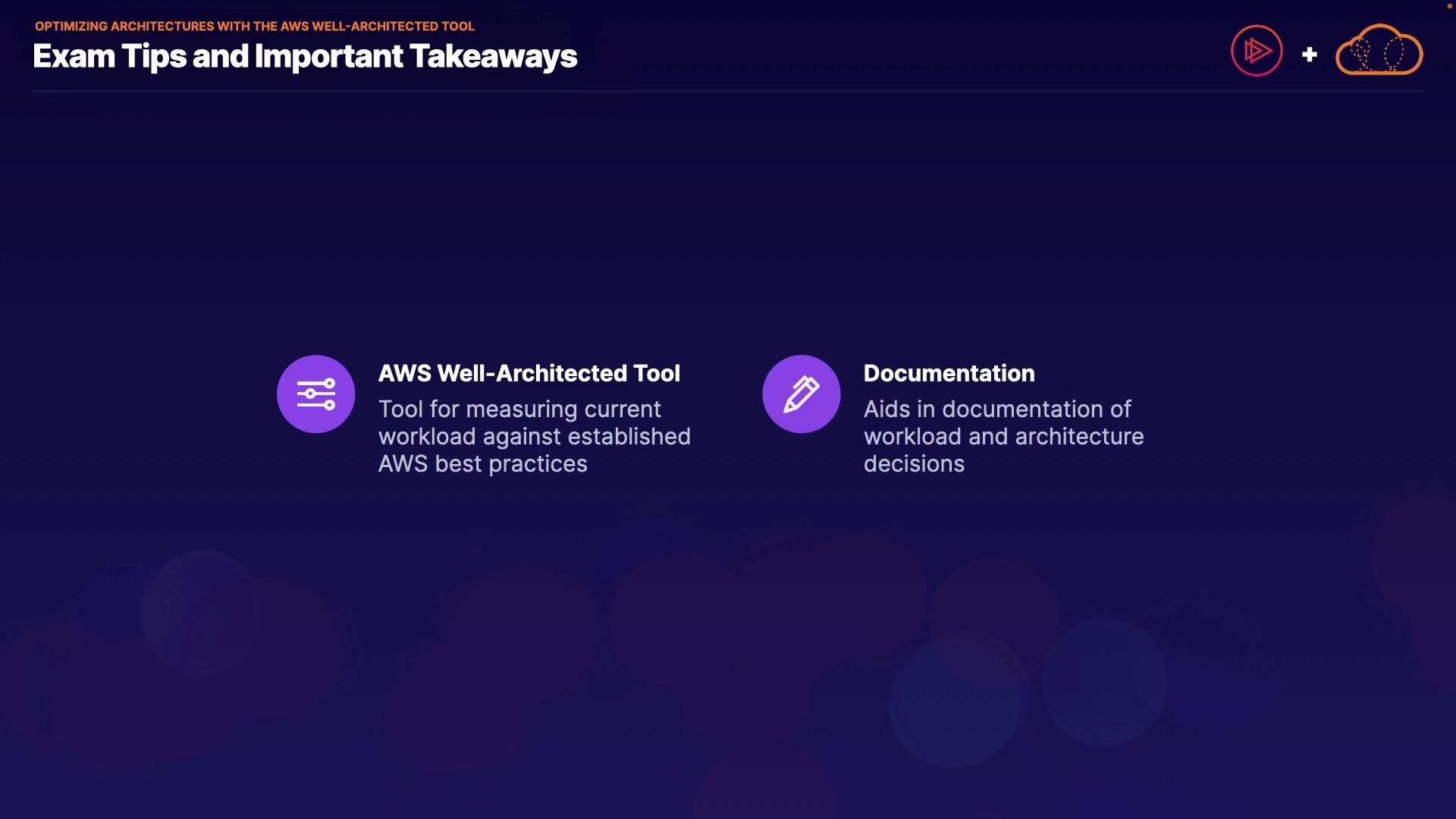Viewport: 1456px width, 819px height.
Task: Click 'WELL-ARCHITECTED TOOL' in the orange subtitle
Action: pos(393,26)
